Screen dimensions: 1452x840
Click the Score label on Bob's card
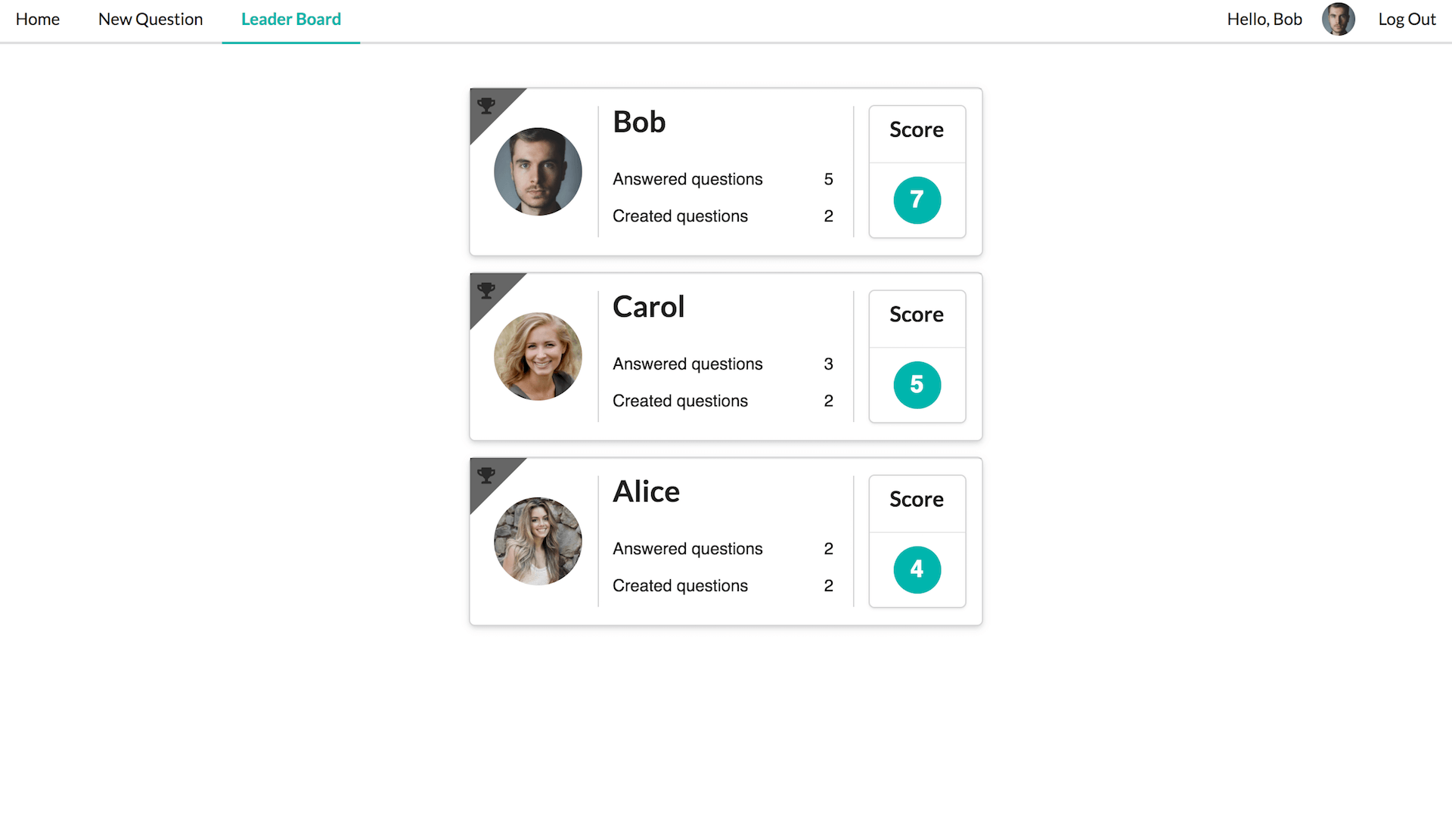click(916, 130)
